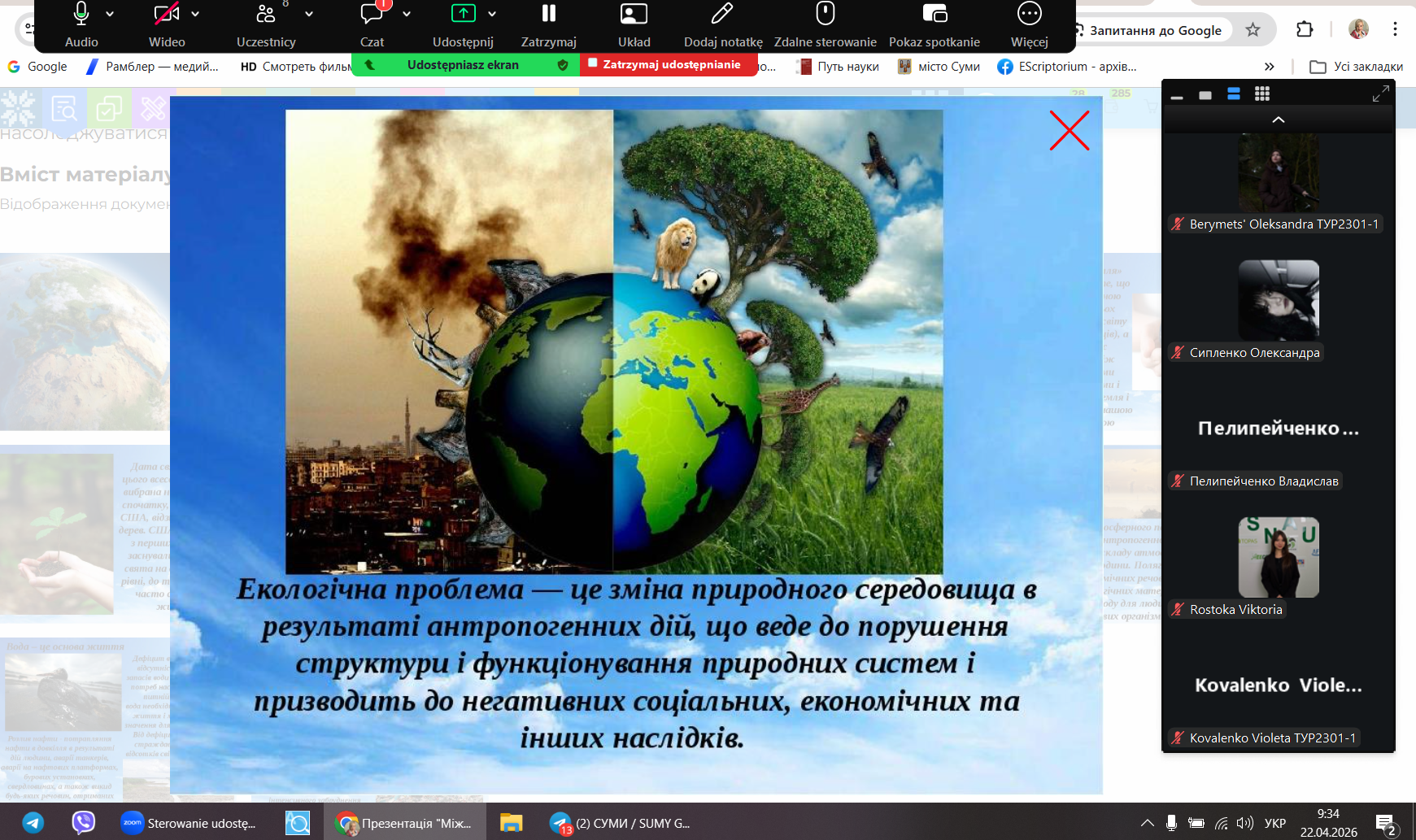
Task: Open the Uczestnicy participants panel
Action: coord(265,14)
